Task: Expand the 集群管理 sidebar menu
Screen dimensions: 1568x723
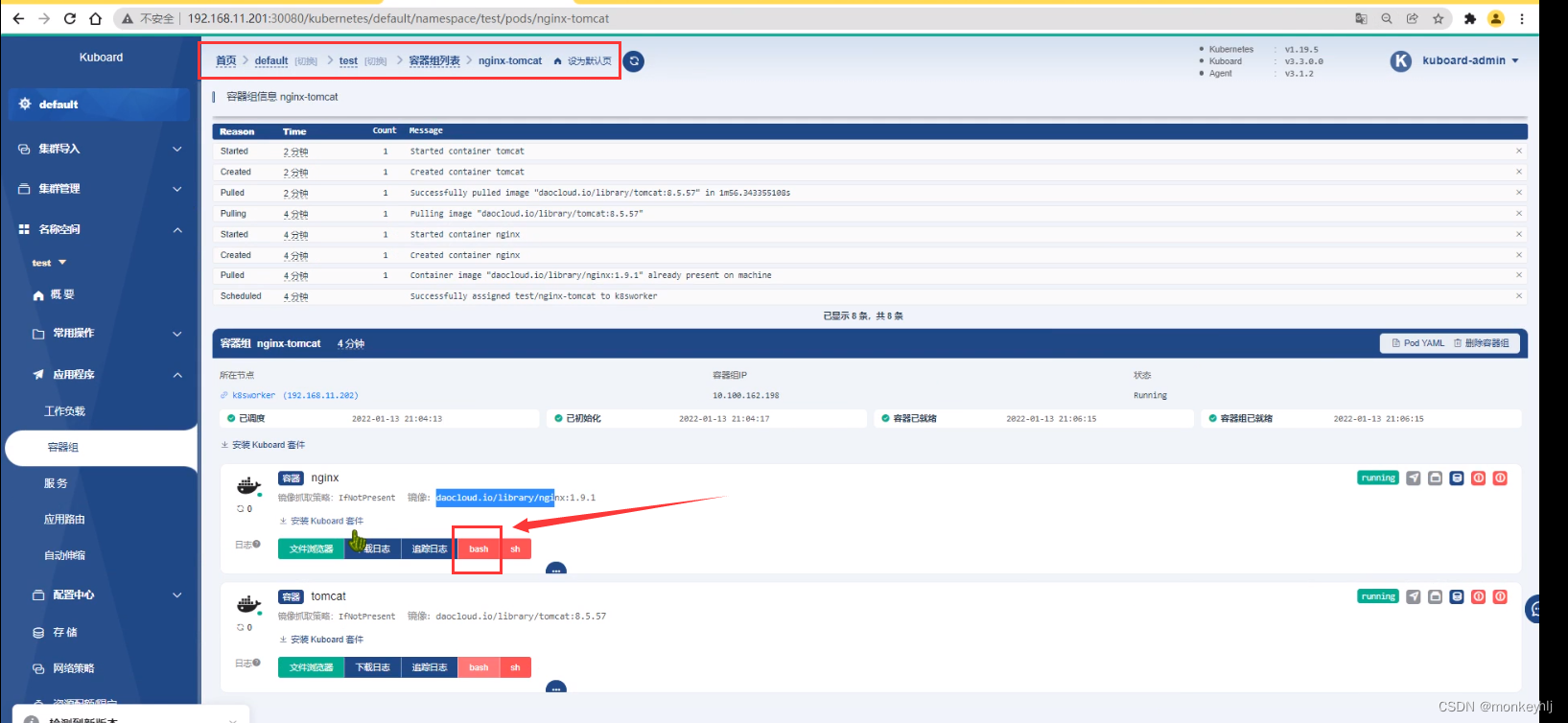Action: coord(100,189)
